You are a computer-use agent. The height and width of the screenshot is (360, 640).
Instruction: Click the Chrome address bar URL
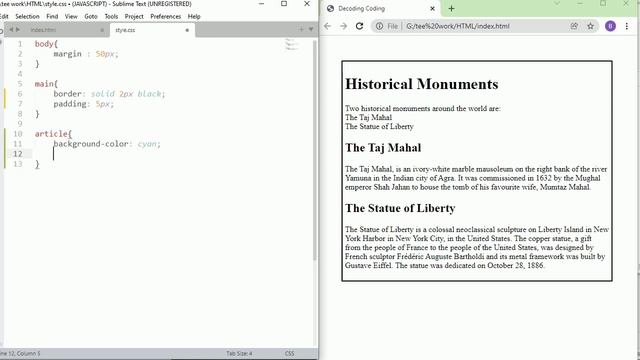point(458,26)
